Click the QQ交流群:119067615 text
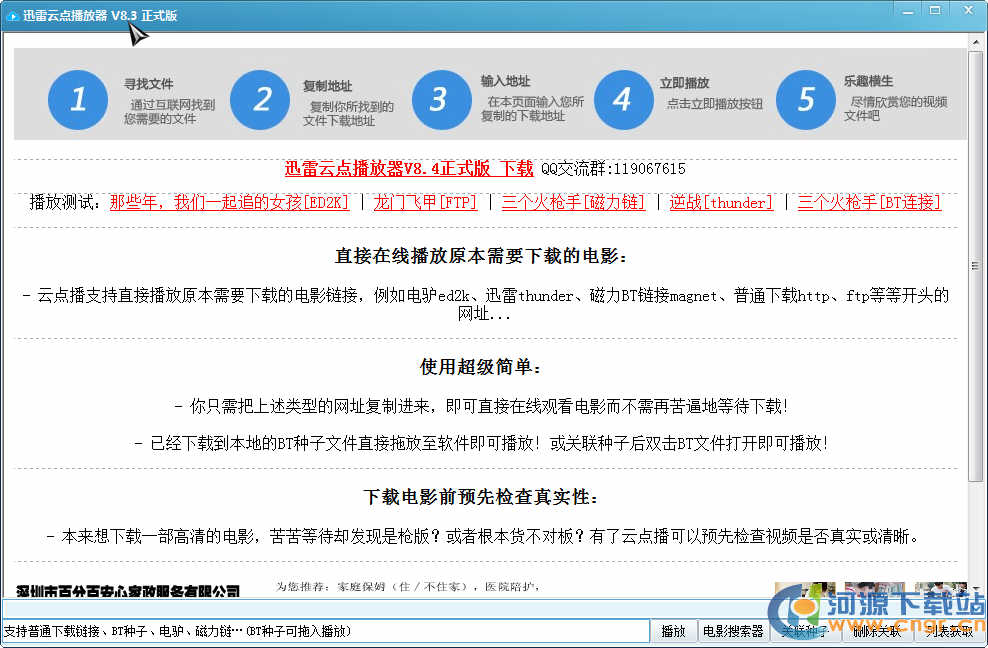Image resolution: width=988 pixels, height=648 pixels. (613, 168)
